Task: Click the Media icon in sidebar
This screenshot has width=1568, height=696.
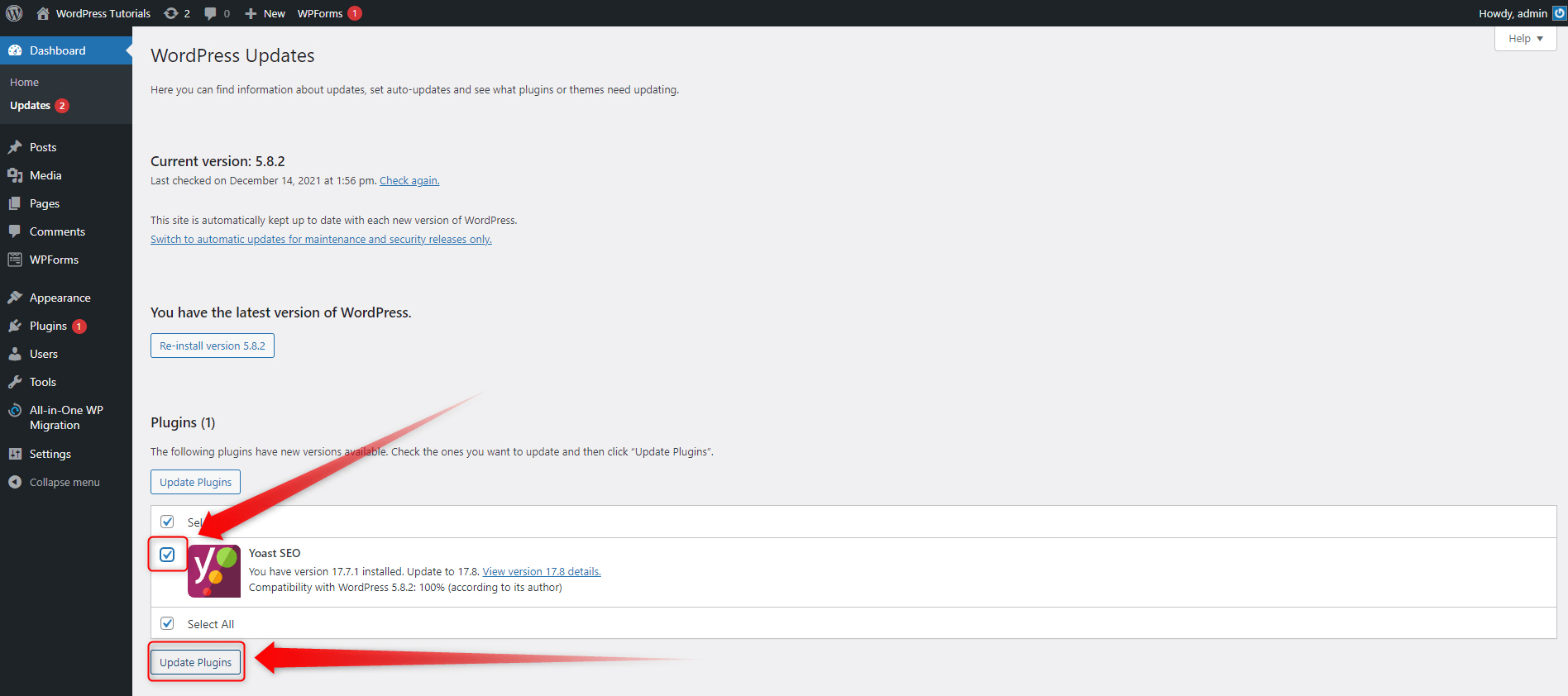Action: [x=15, y=175]
